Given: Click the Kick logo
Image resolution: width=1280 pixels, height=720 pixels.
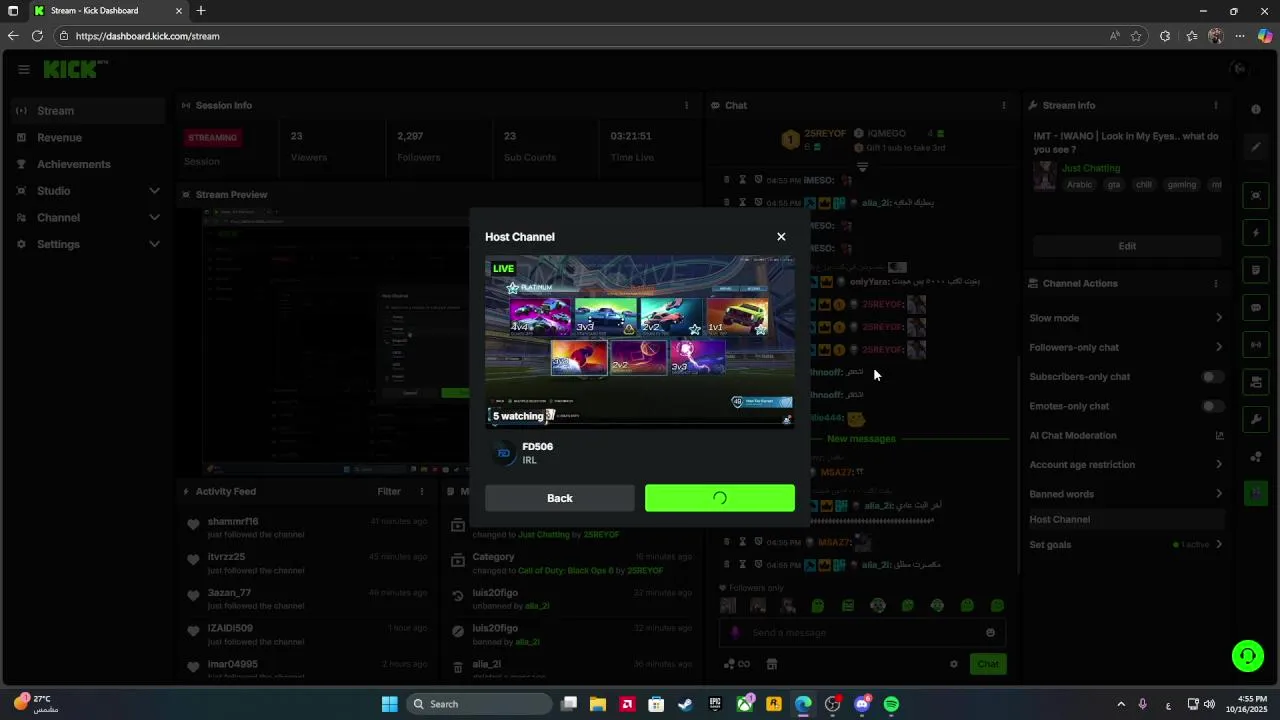Looking at the screenshot, I should click(x=72, y=69).
